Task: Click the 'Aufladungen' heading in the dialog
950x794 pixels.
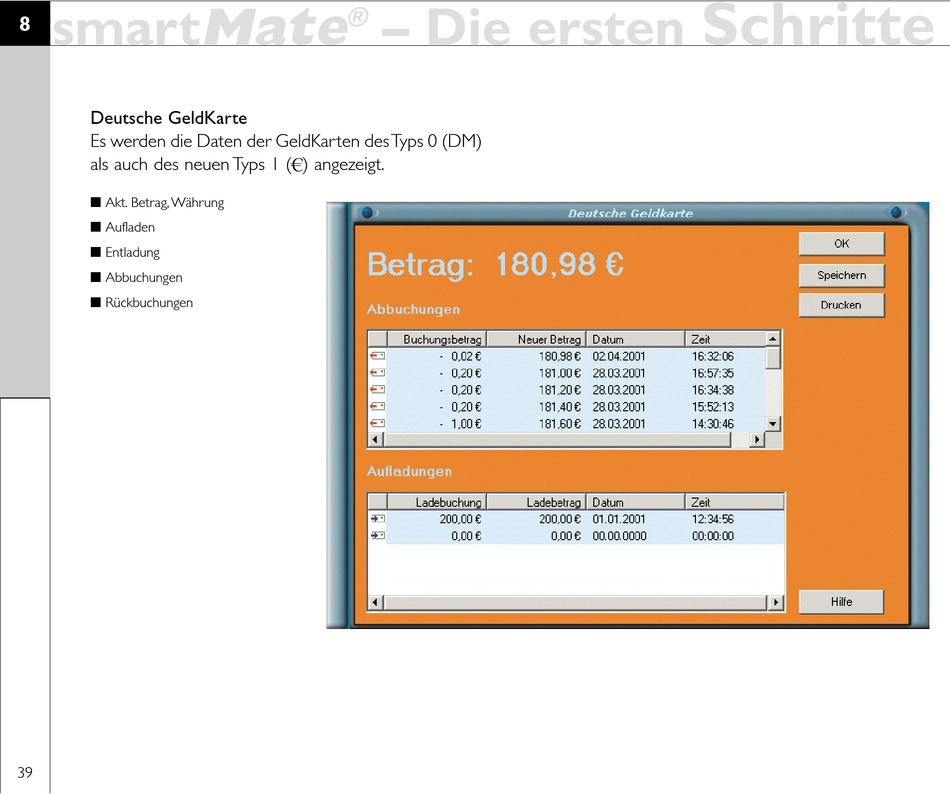Action: coord(409,471)
